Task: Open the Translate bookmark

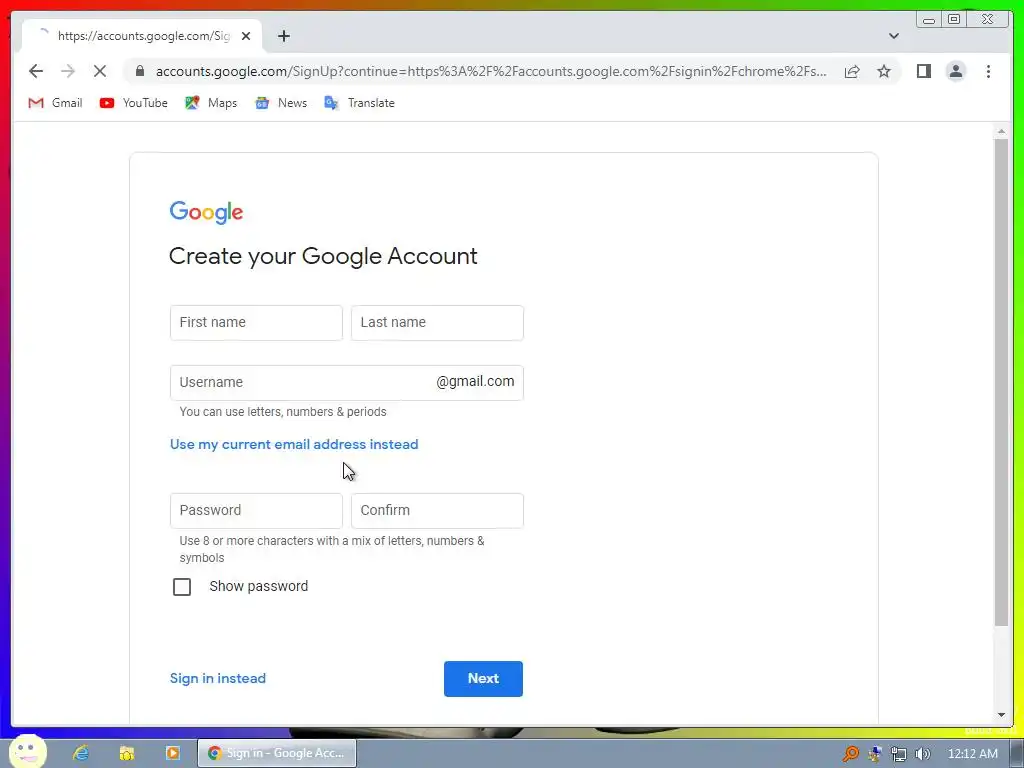Action: pyautogui.click(x=360, y=103)
